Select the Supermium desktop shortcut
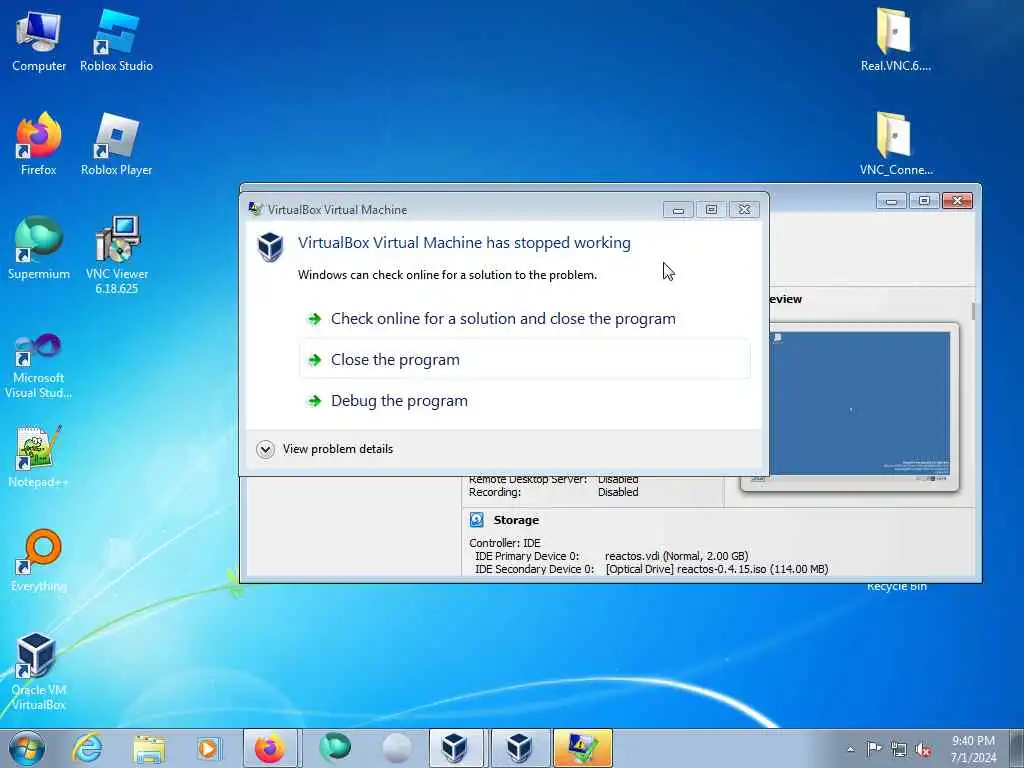The height and width of the screenshot is (768, 1024). [39, 248]
